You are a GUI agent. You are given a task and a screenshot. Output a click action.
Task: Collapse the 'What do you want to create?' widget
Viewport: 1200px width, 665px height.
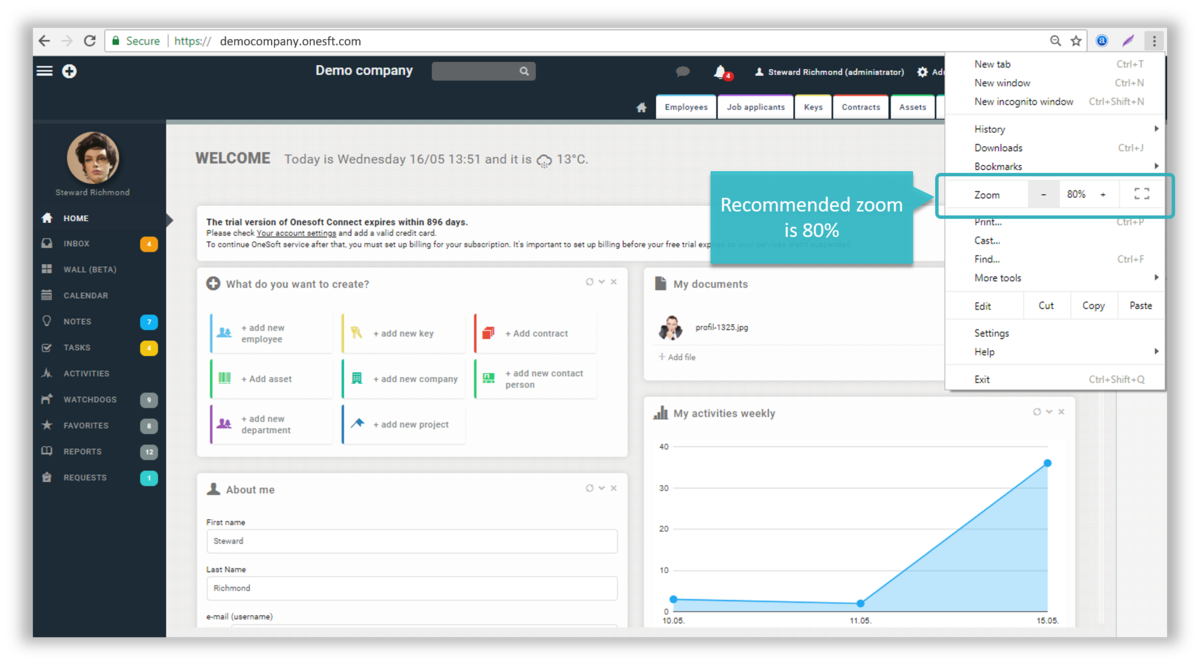pos(601,282)
